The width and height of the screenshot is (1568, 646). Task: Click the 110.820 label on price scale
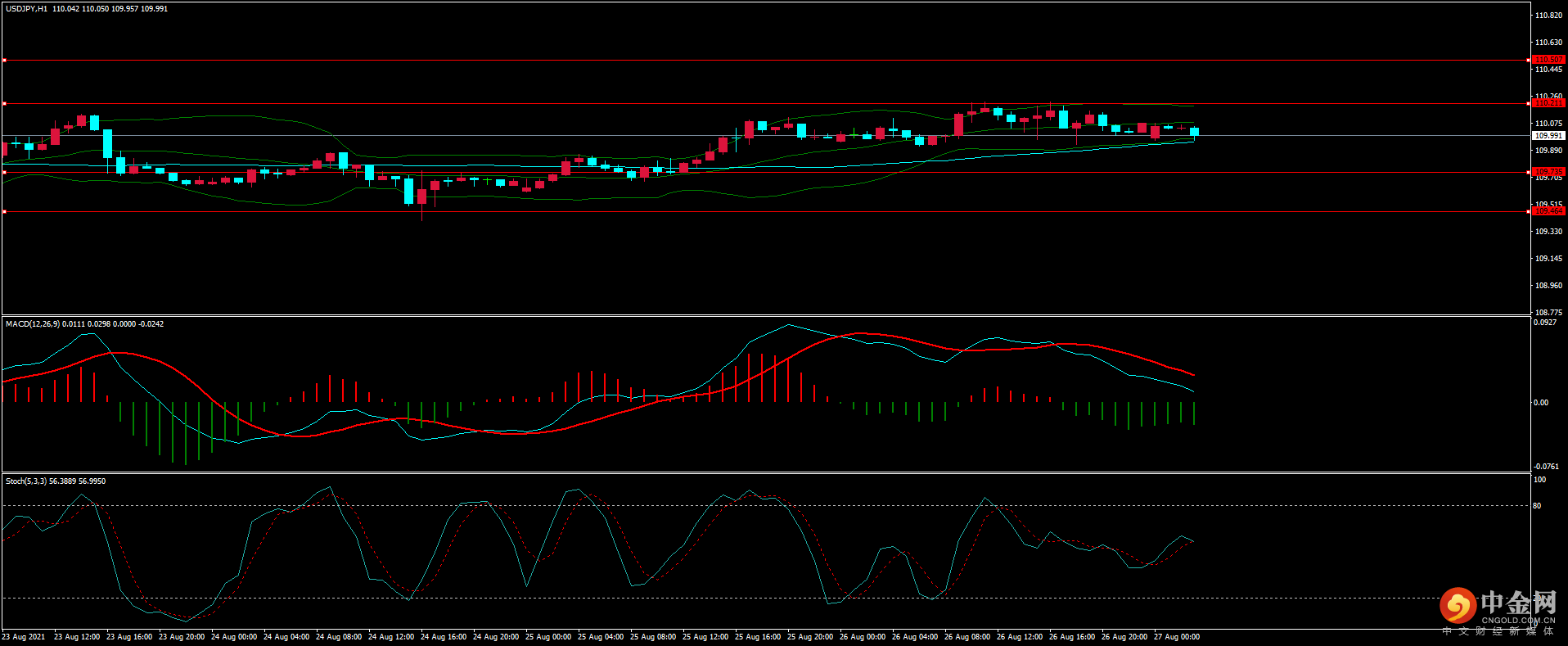tap(1548, 16)
